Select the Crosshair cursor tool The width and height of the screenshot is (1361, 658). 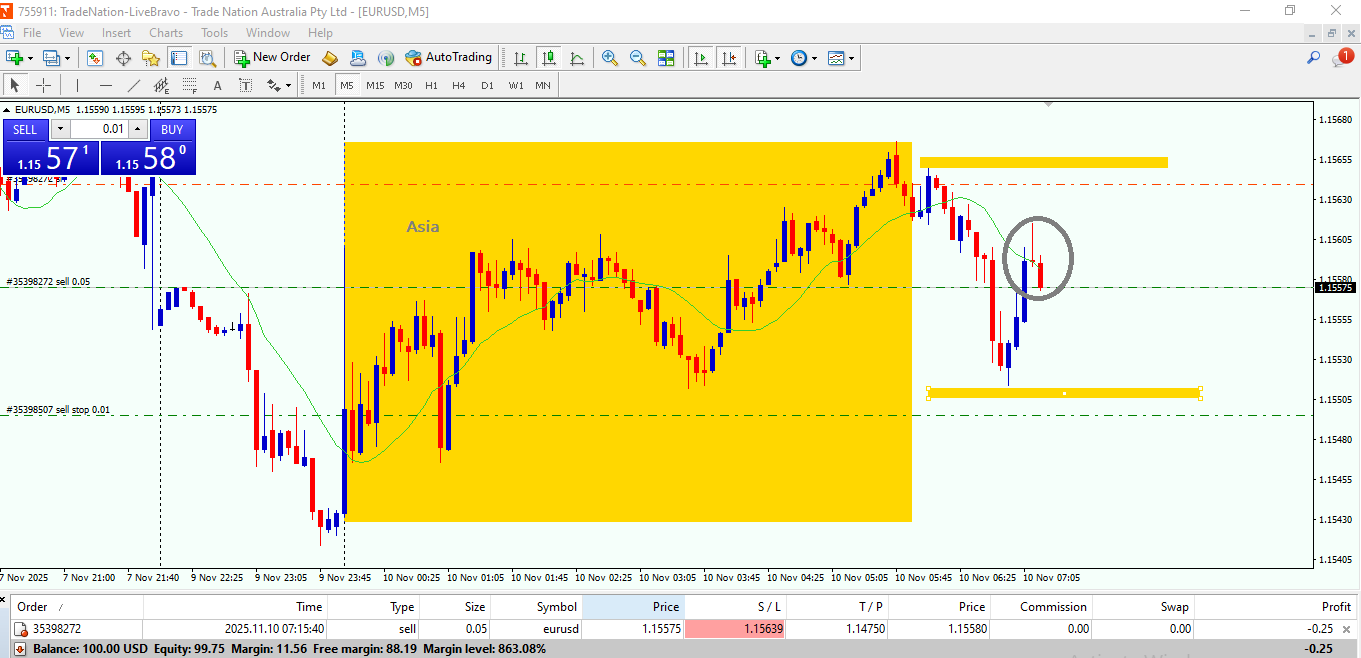(x=44, y=85)
